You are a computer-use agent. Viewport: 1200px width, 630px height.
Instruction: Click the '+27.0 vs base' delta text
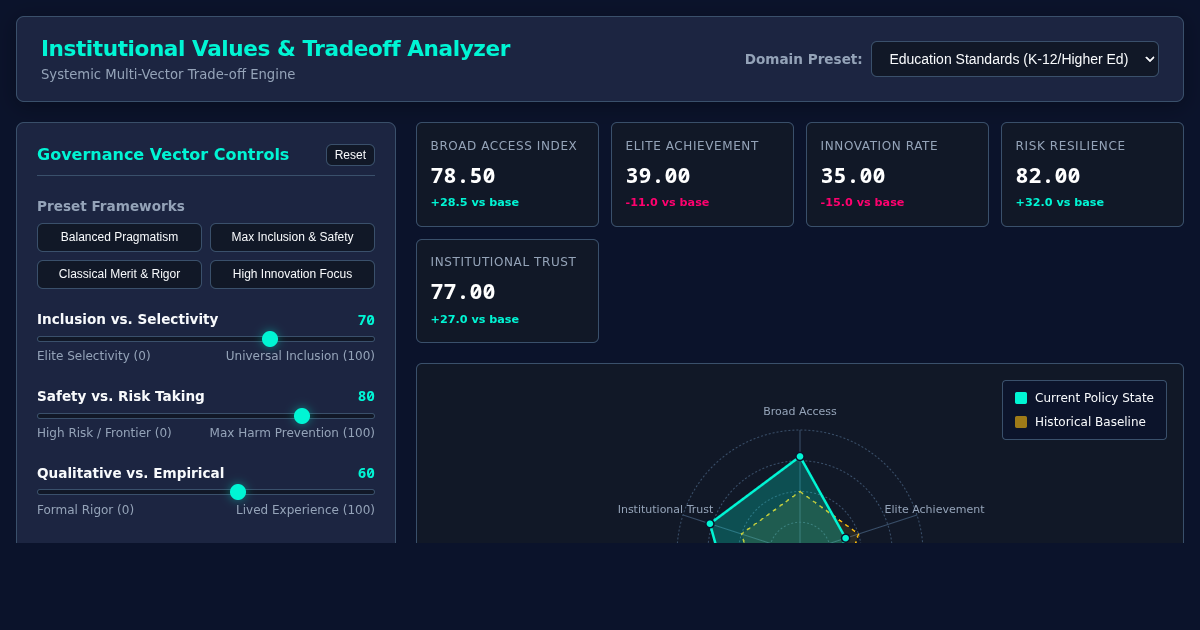pos(475,319)
